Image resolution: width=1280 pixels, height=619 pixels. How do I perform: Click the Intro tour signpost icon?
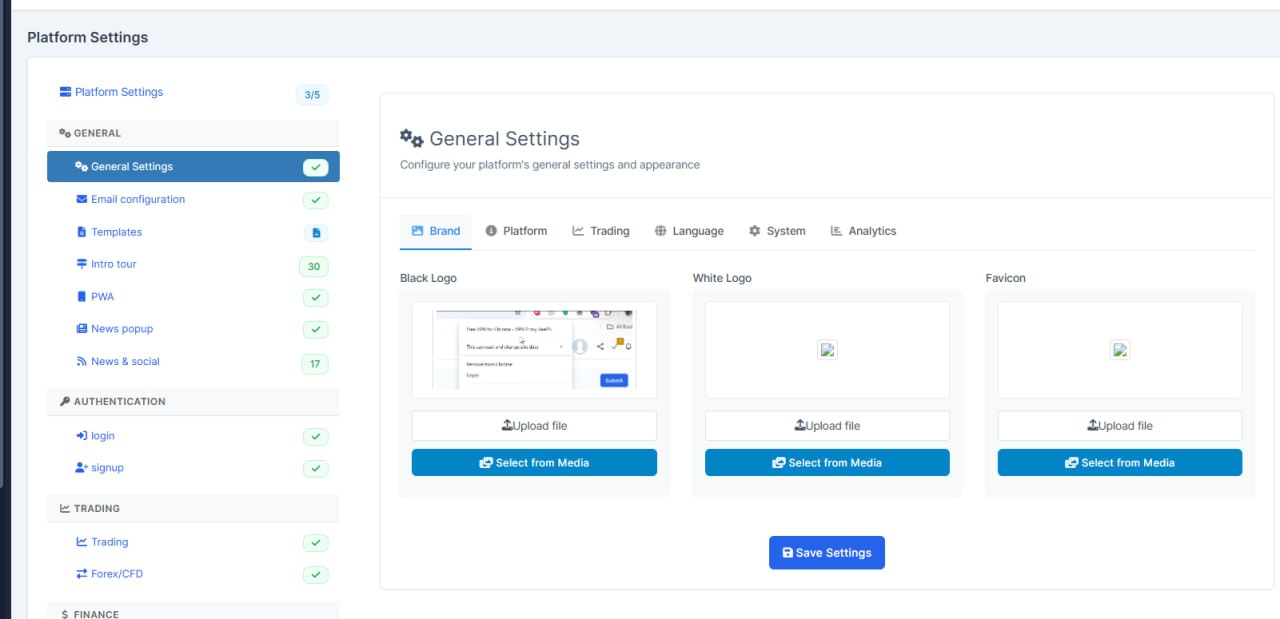(x=82, y=264)
